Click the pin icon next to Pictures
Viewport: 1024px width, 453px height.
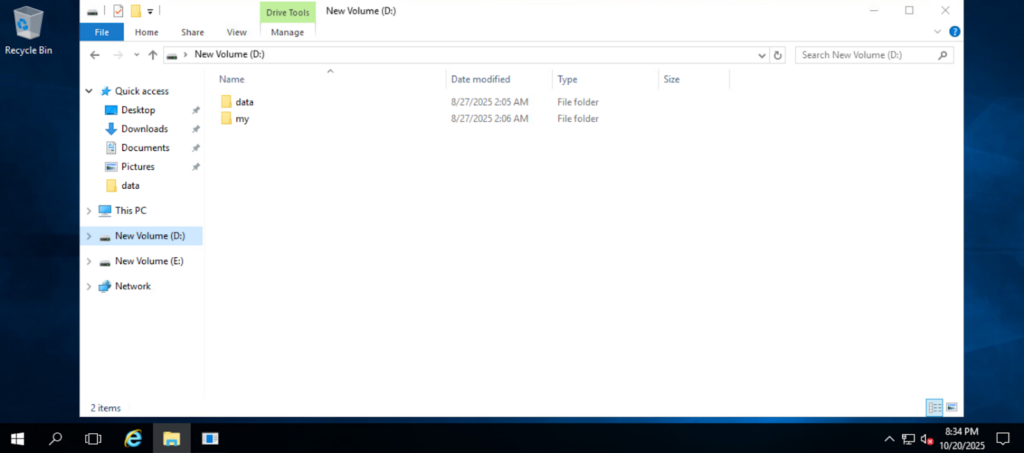click(x=195, y=167)
